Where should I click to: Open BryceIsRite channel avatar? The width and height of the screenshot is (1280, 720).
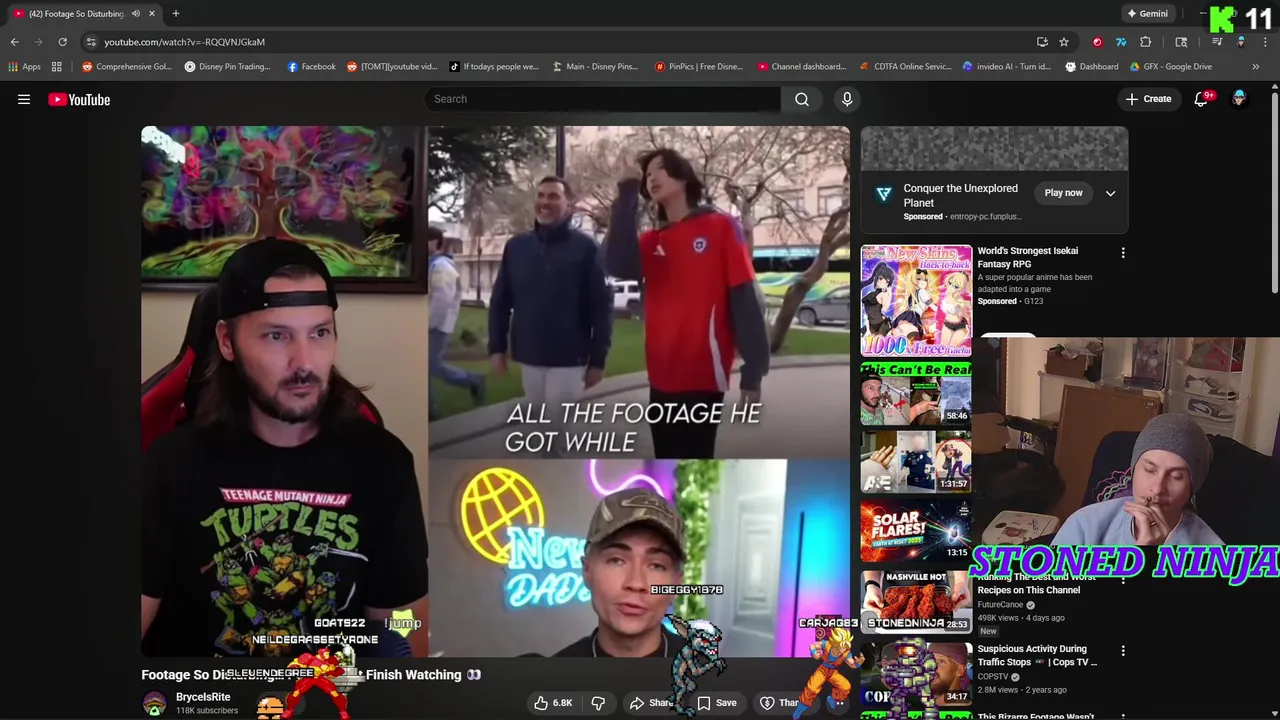click(154, 704)
